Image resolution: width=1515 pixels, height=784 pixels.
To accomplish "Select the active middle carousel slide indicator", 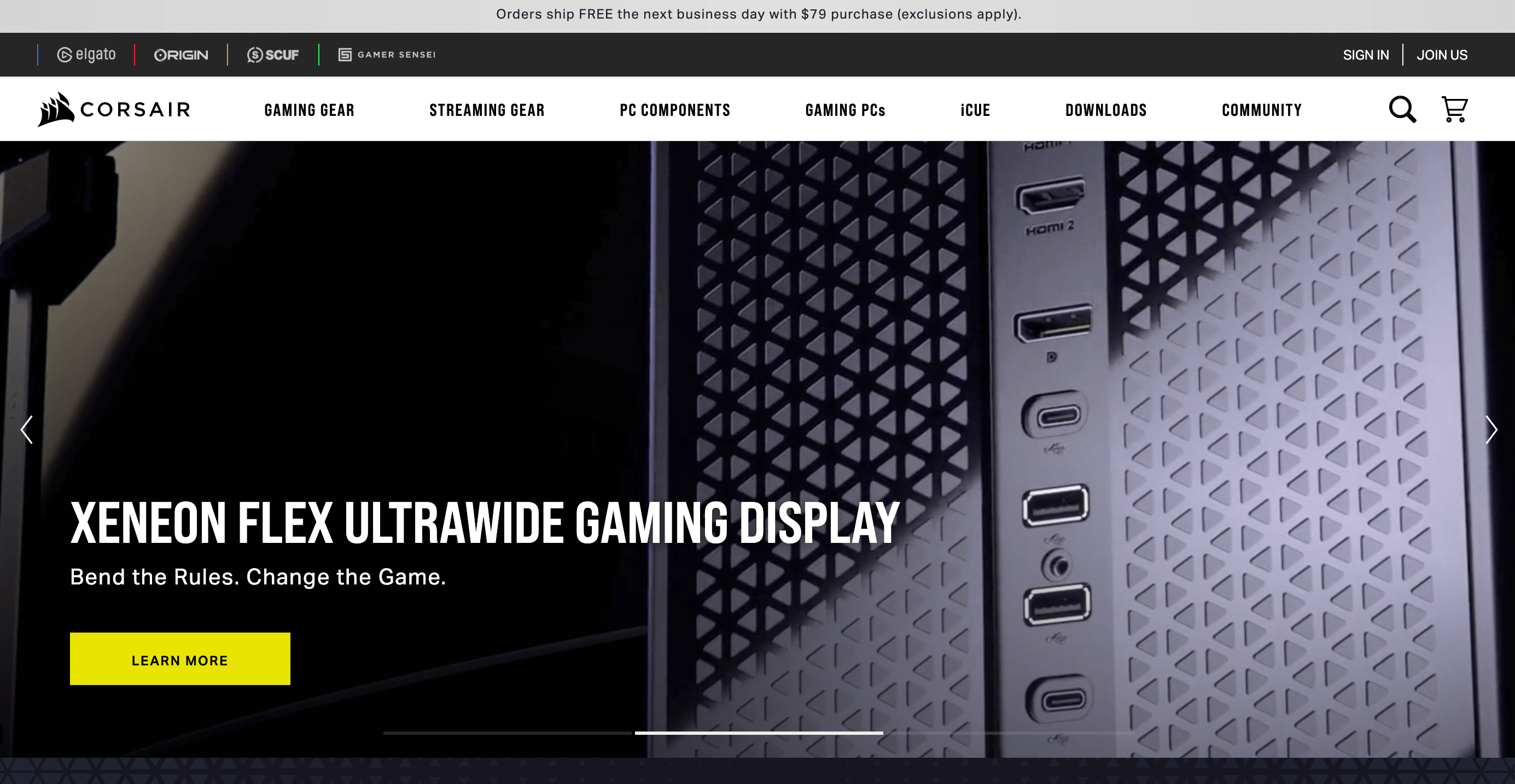I will click(x=759, y=733).
